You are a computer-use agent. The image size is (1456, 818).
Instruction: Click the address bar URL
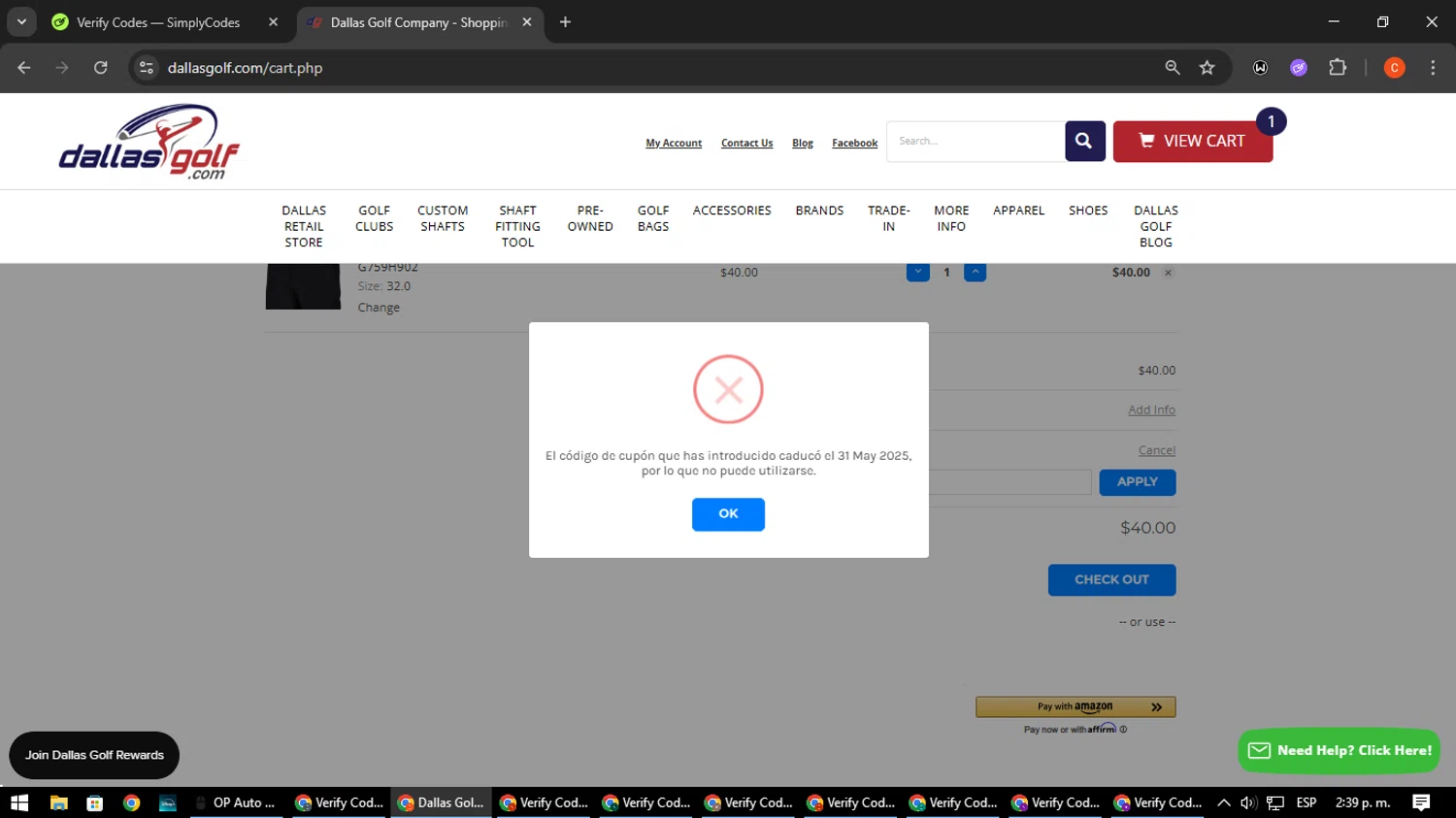point(245,68)
